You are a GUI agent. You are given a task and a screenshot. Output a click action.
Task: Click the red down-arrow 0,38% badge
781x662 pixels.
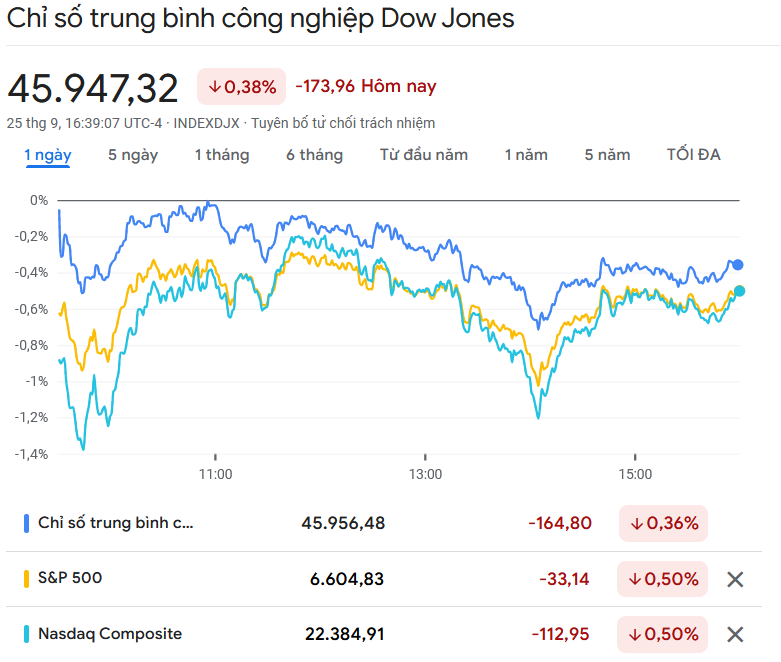241,87
